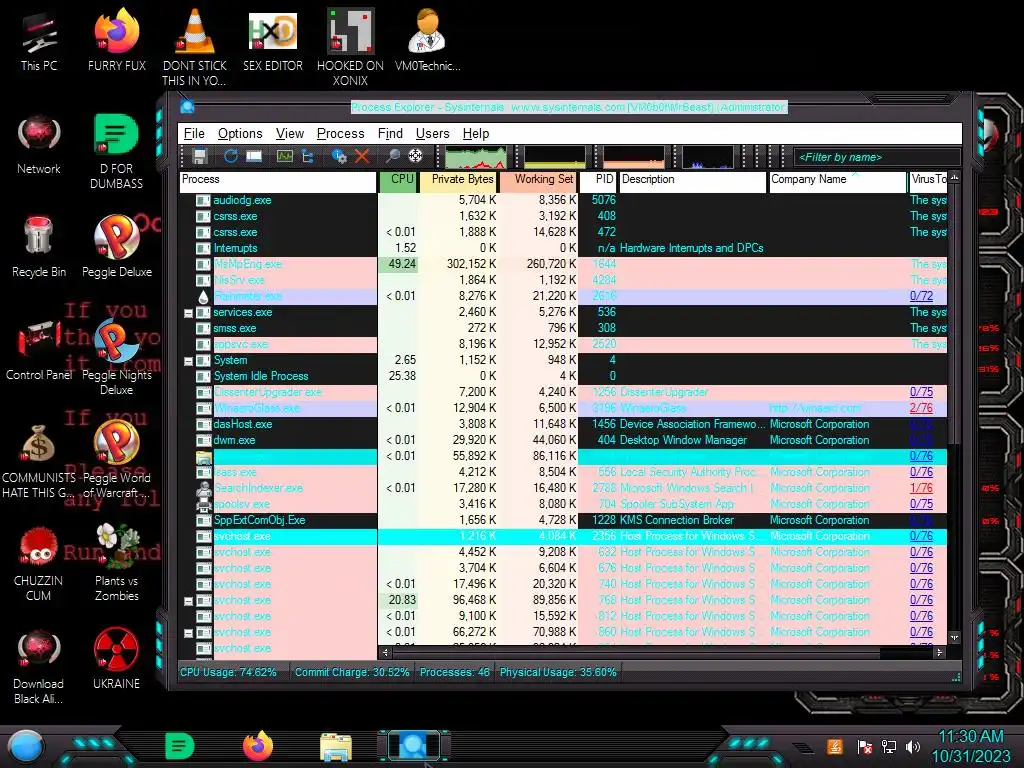Open the This PC desktop icon
Viewport: 1024px width, 768px height.
point(39,42)
